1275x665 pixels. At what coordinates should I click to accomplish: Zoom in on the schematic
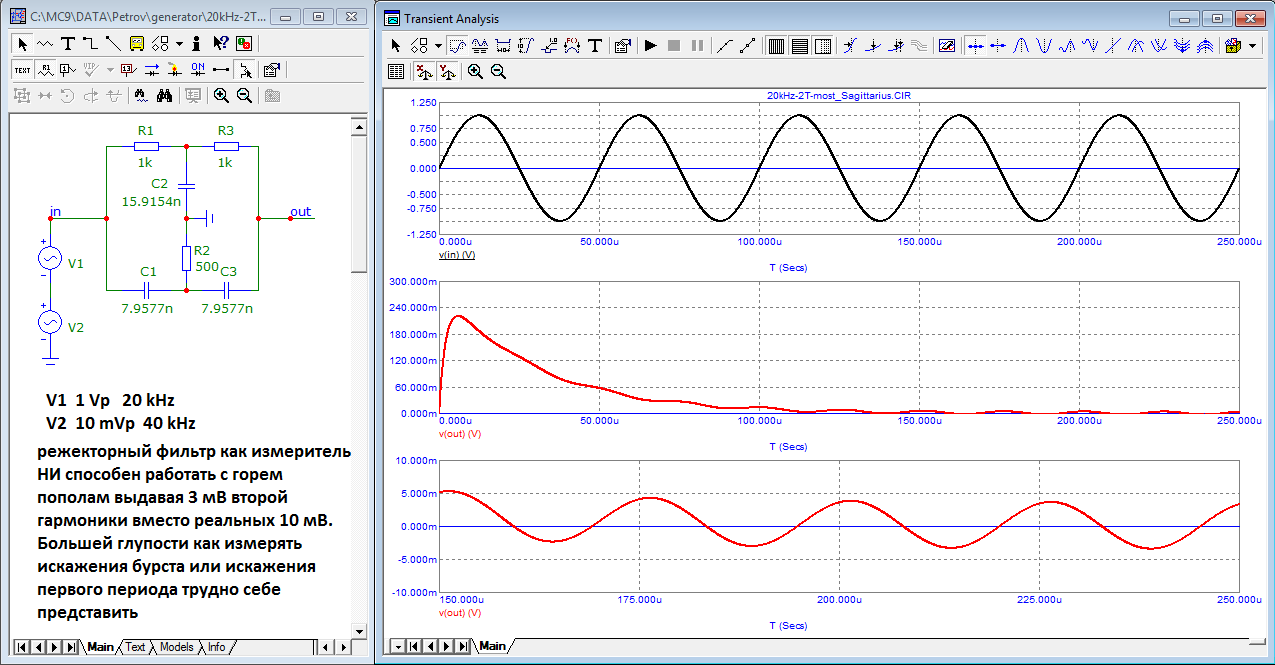[220, 95]
